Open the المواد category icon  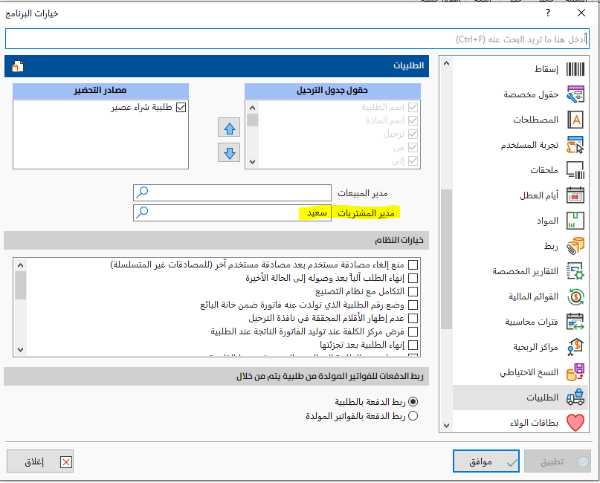coord(575,221)
